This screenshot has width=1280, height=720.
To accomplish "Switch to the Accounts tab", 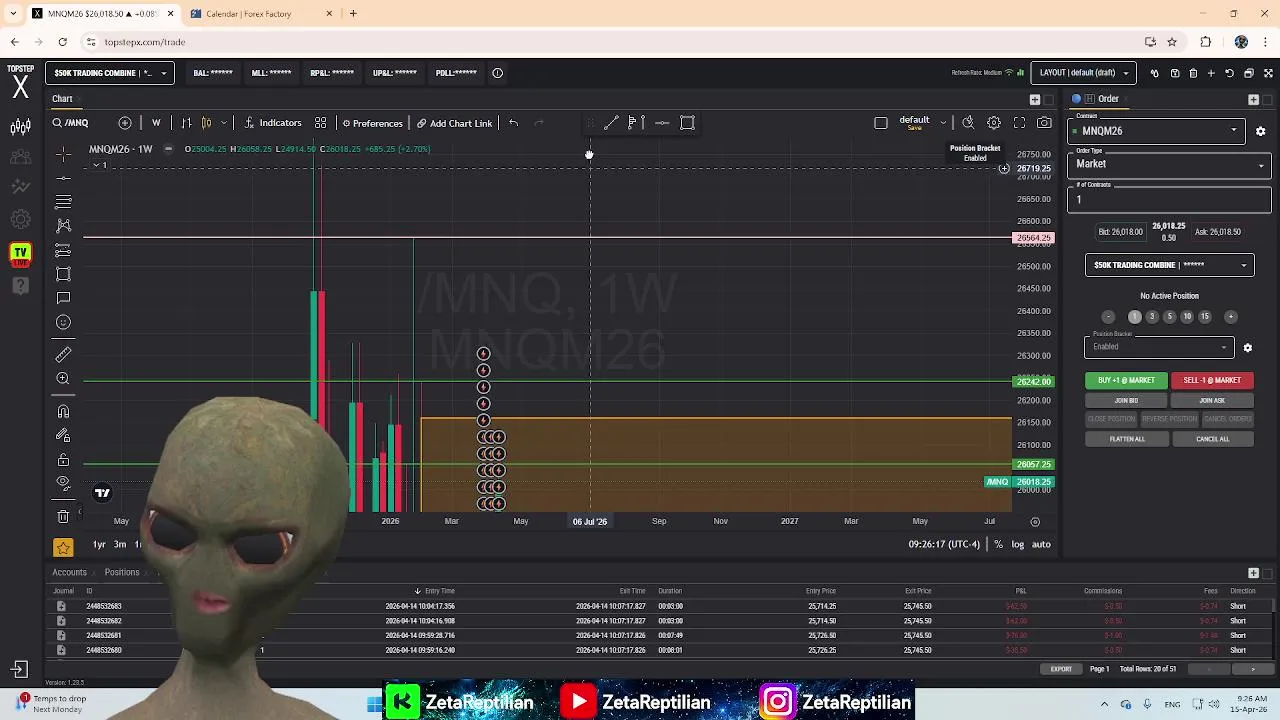I will pyautogui.click(x=69, y=573).
